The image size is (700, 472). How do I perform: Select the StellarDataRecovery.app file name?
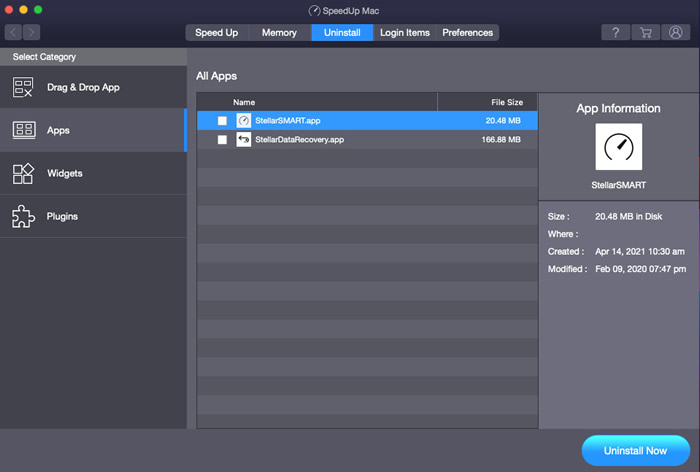pyautogui.click(x=300, y=140)
